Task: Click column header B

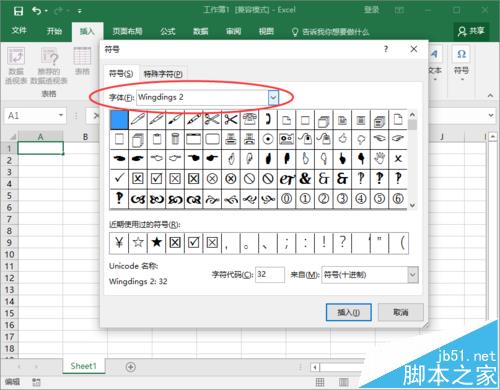Action: 85,137
